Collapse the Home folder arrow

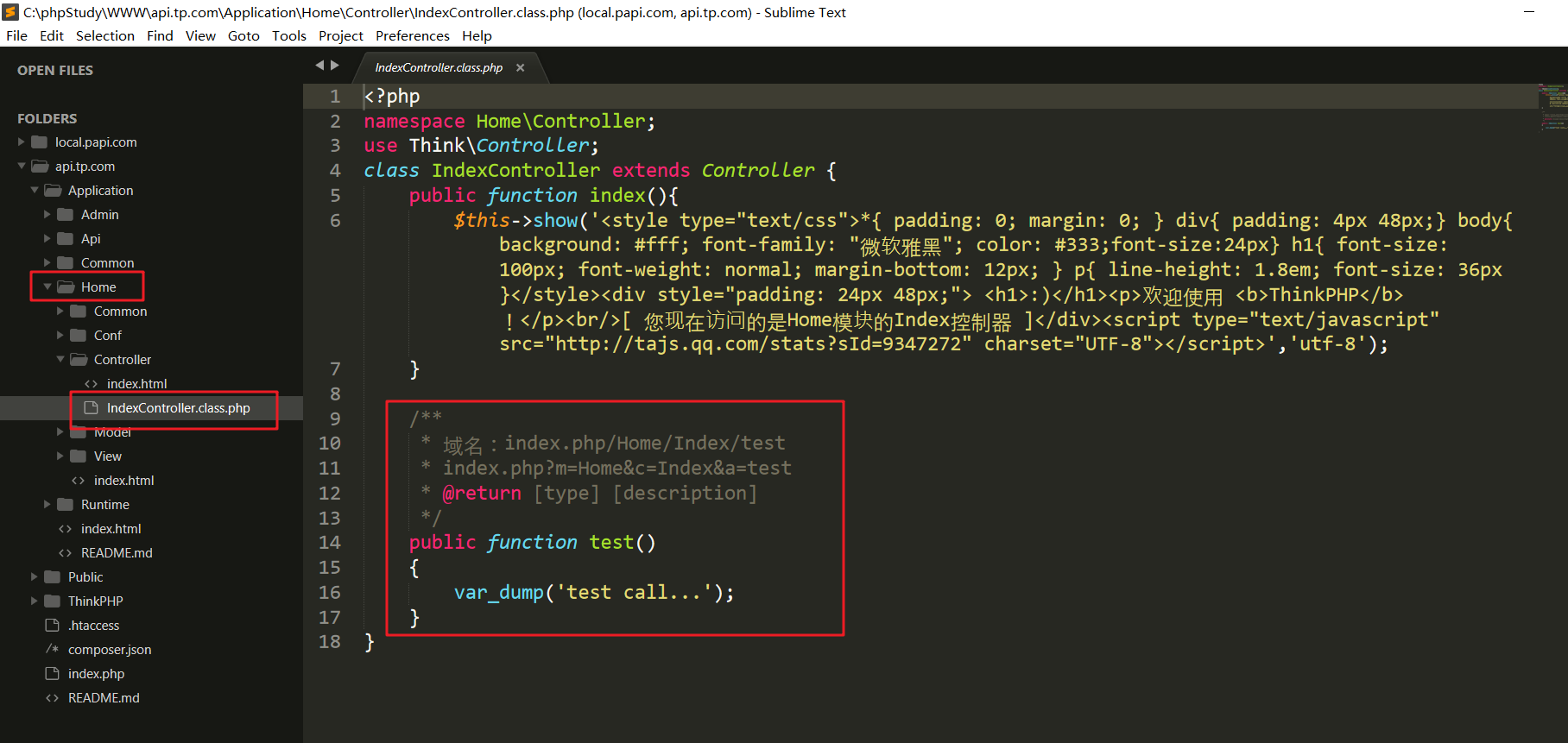pos(47,287)
